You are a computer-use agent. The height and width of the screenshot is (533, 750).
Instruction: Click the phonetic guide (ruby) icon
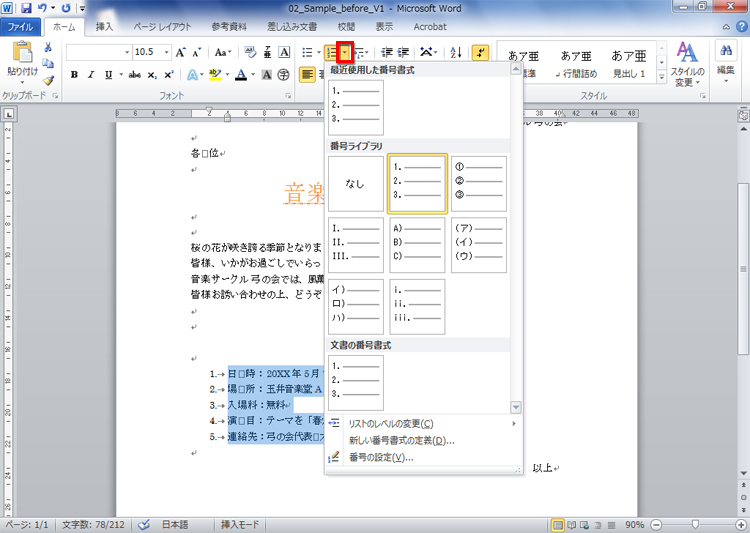[x=267, y=52]
